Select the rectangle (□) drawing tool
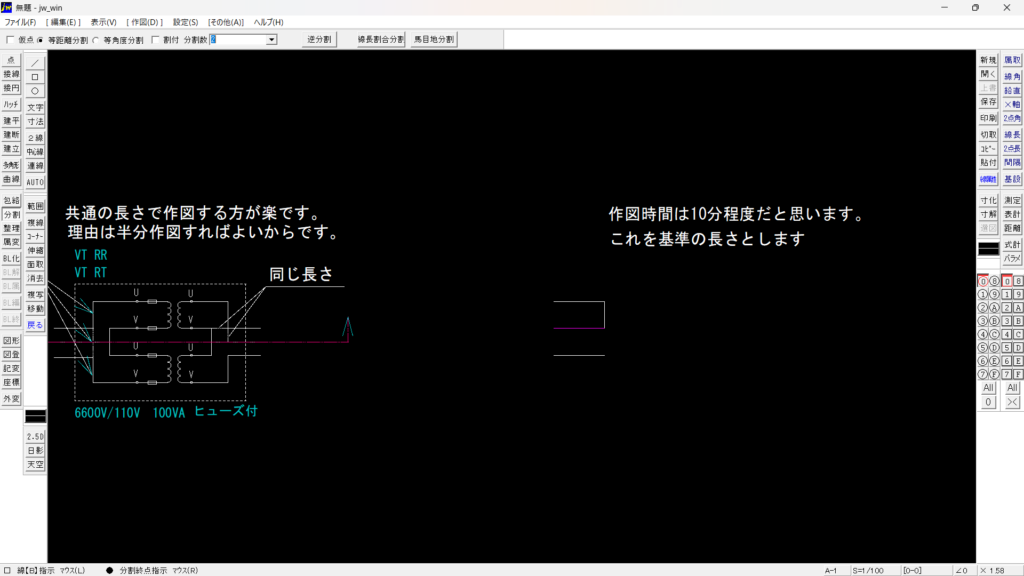Screen dimensions: 1024x576 tap(35, 76)
